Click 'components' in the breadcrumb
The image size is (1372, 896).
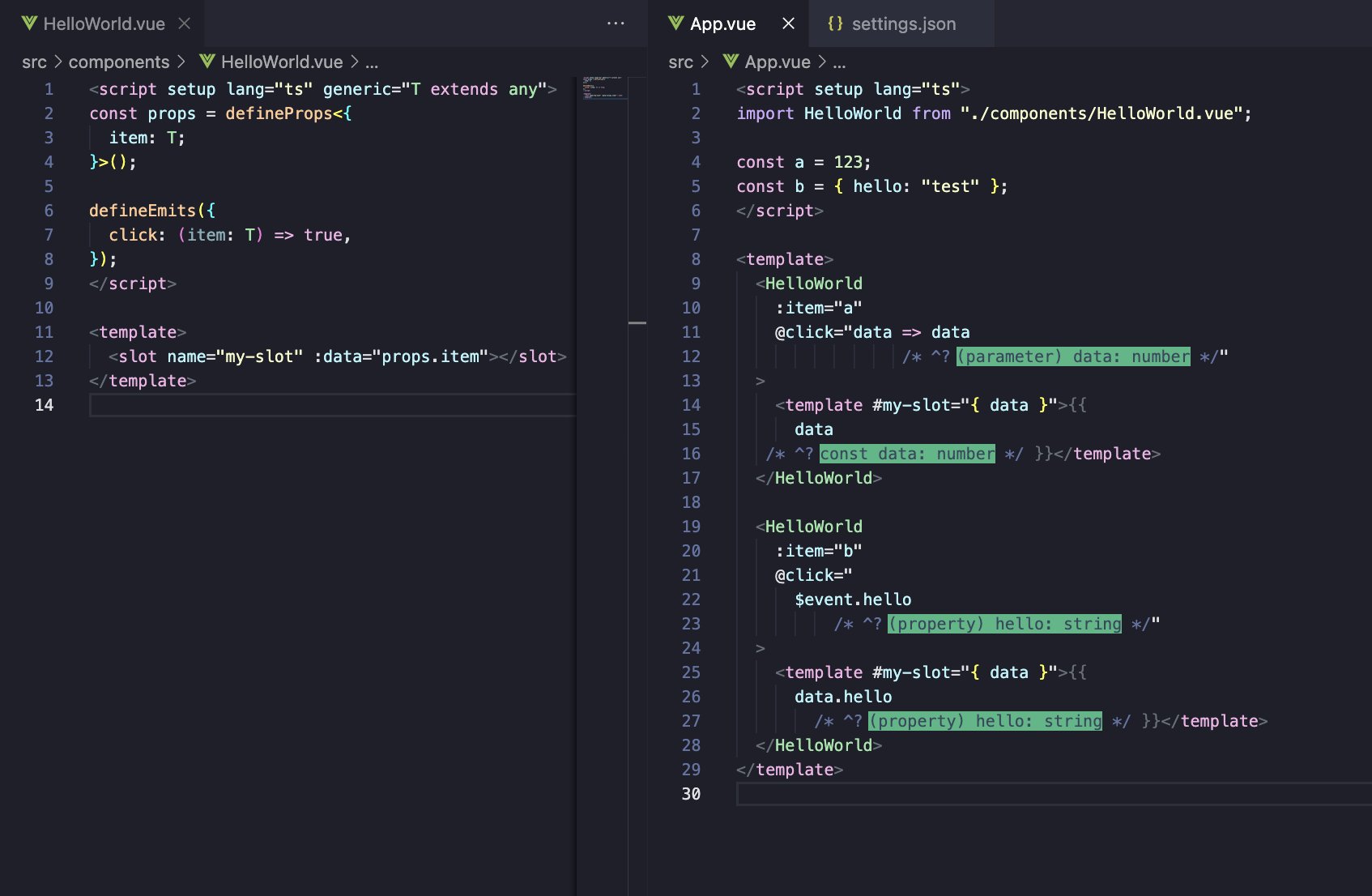[x=119, y=62]
